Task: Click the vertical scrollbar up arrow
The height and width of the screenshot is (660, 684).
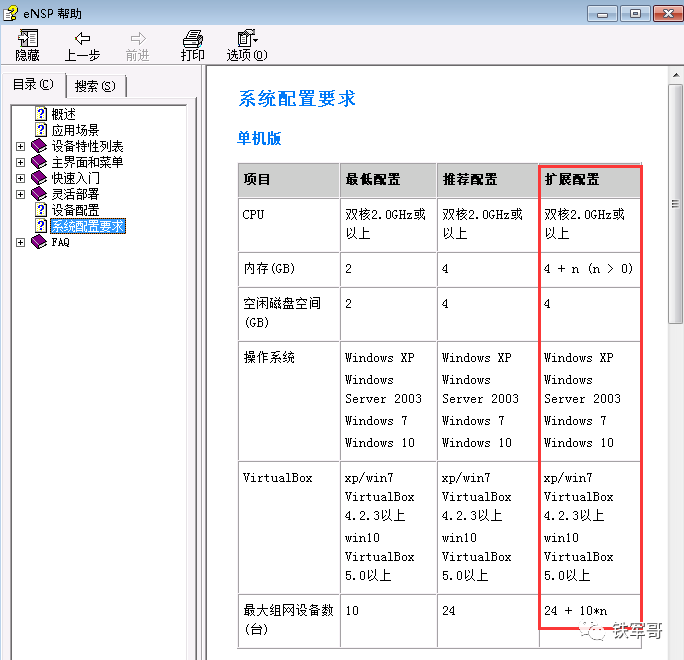Action: (676, 75)
